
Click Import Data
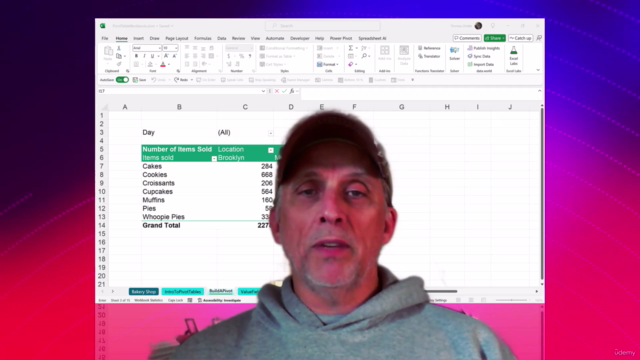click(481, 64)
